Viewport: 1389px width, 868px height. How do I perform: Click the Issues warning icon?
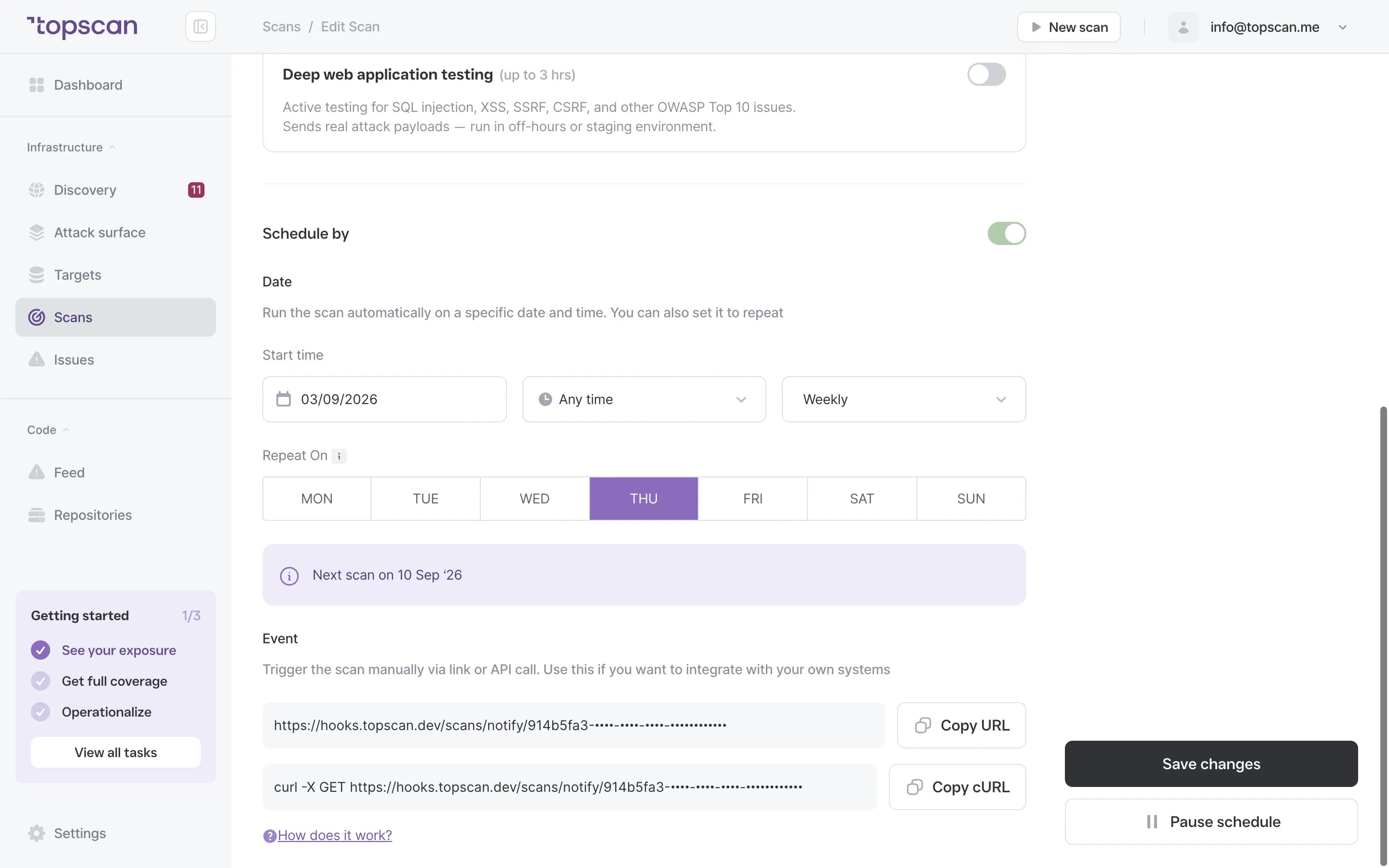pos(37,359)
